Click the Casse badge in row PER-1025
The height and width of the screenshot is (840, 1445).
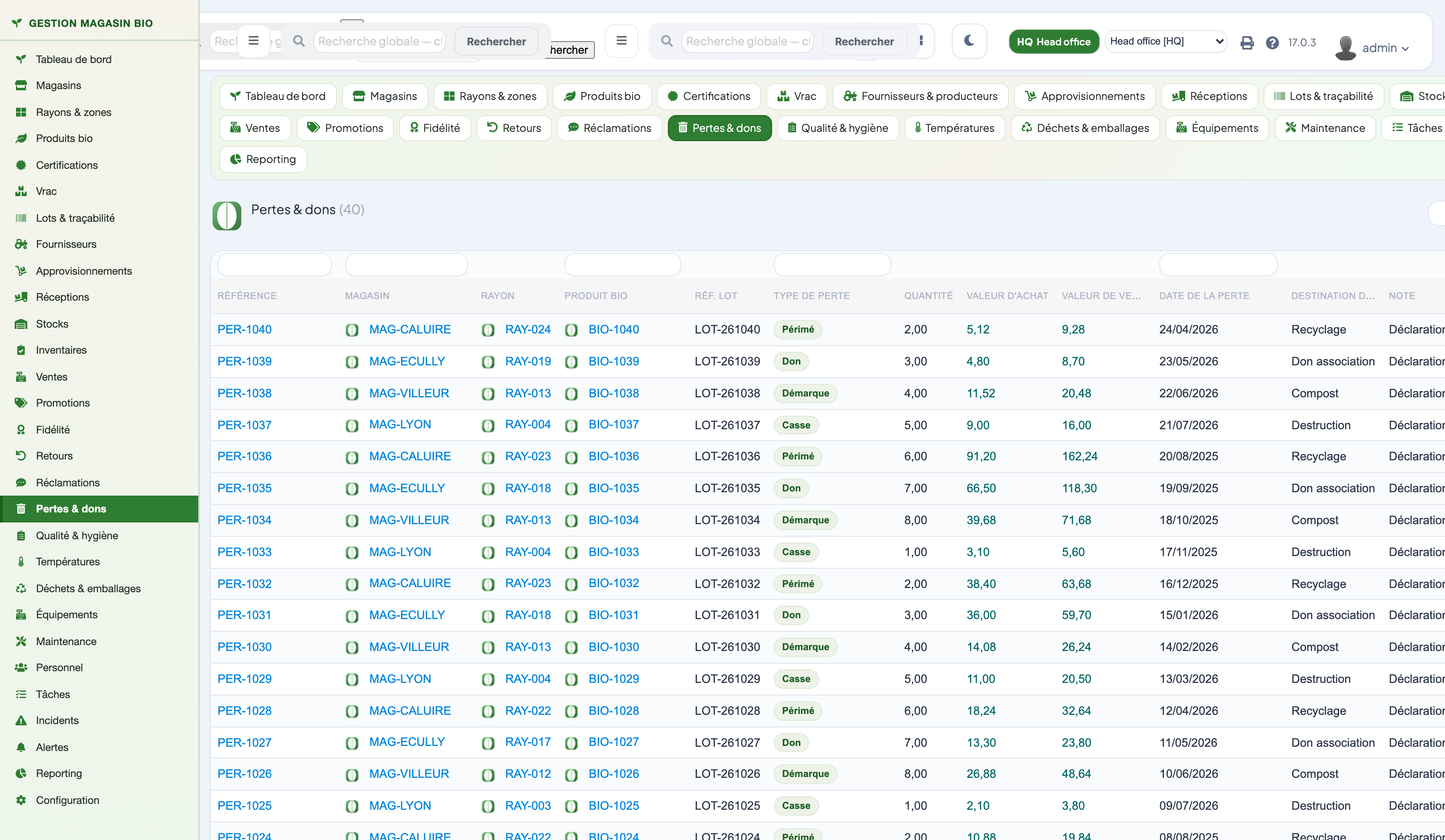tap(796, 806)
